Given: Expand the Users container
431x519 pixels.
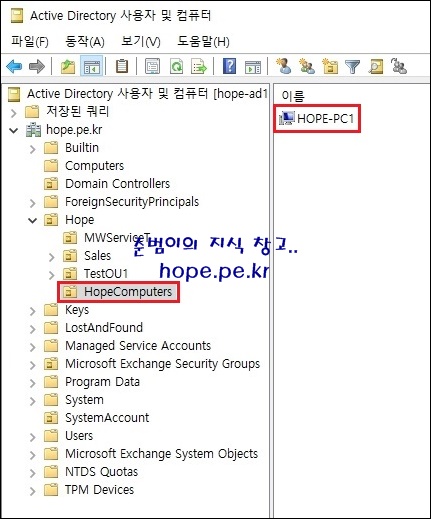Looking at the screenshot, I should tap(32, 437).
